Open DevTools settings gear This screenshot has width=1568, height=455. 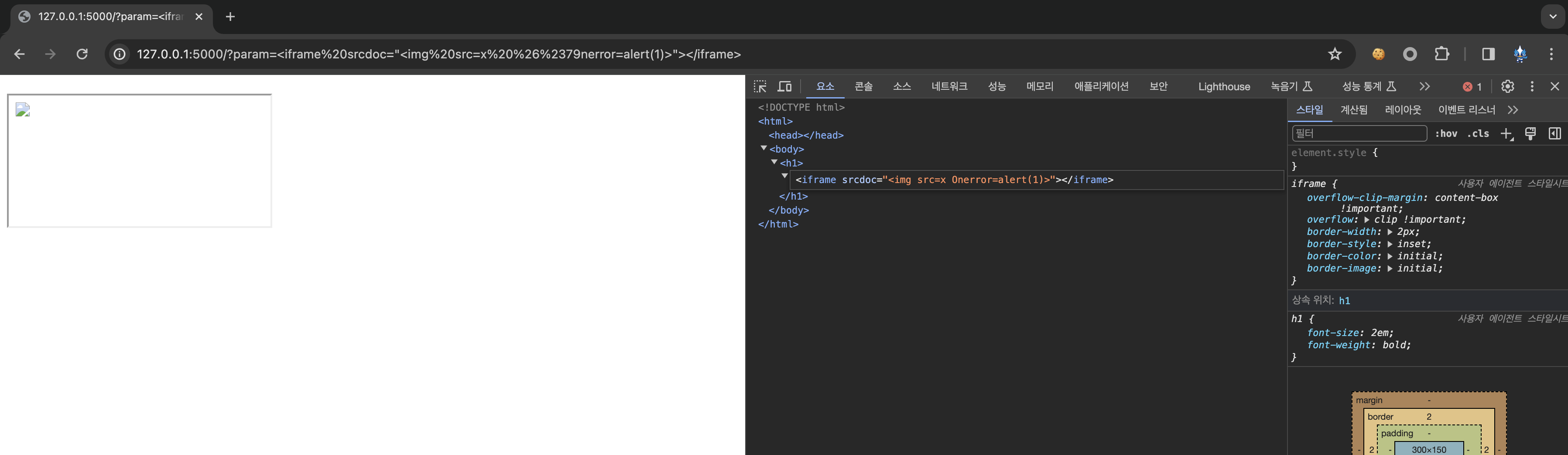1508,86
